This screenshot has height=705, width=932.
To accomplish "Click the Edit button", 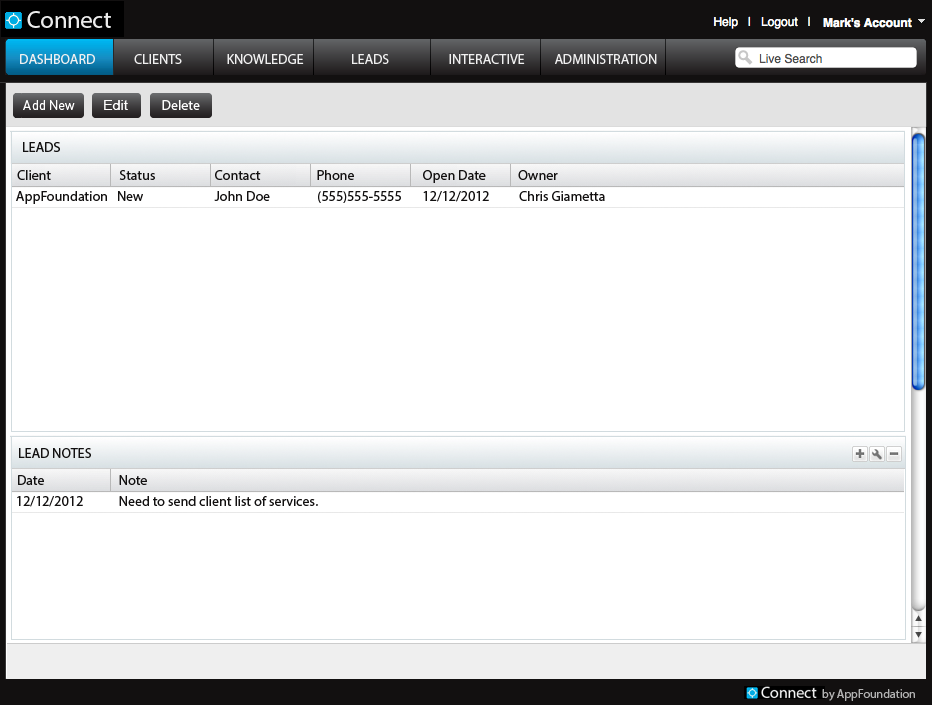I will pyautogui.click(x=116, y=105).
